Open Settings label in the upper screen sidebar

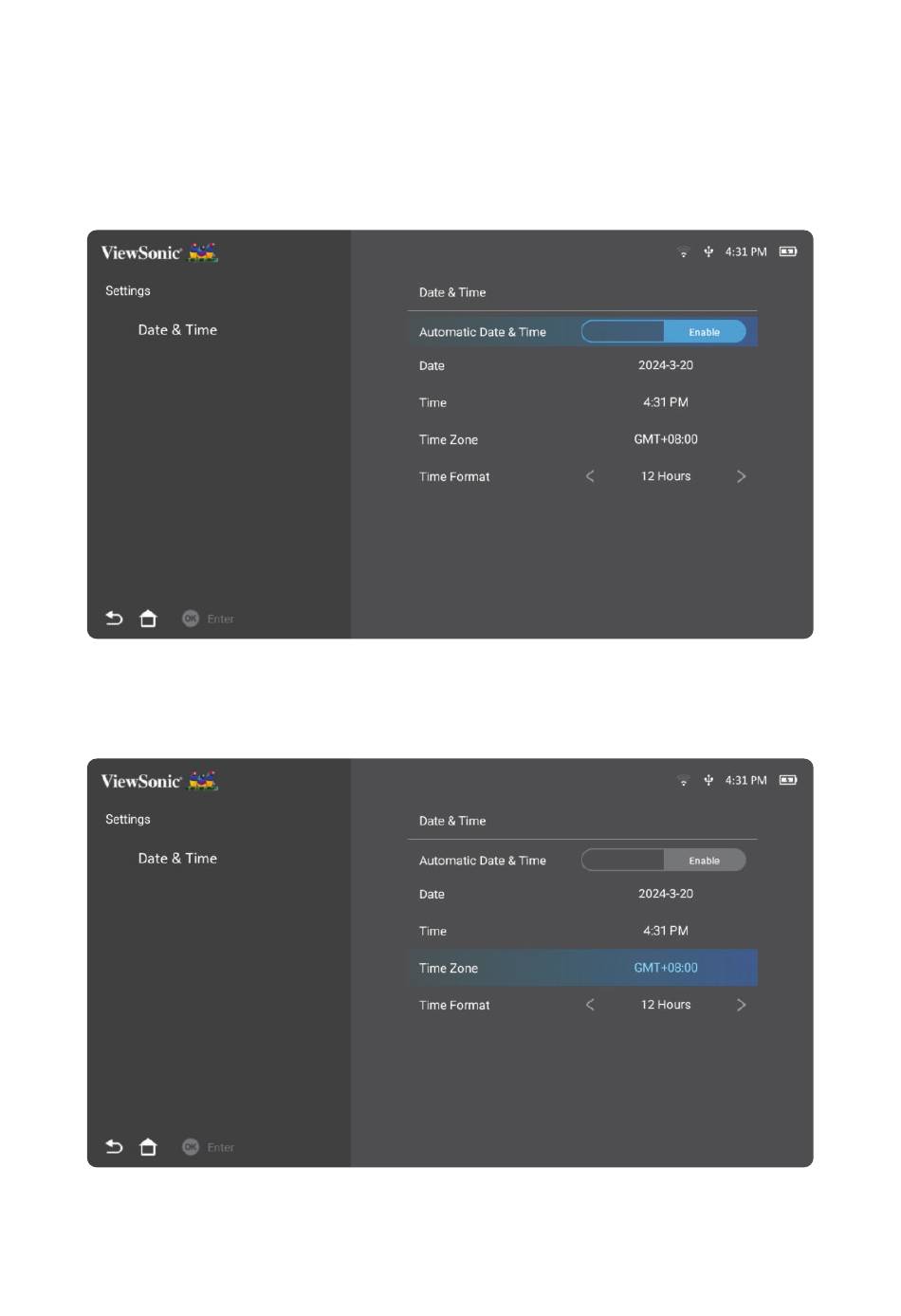(128, 291)
